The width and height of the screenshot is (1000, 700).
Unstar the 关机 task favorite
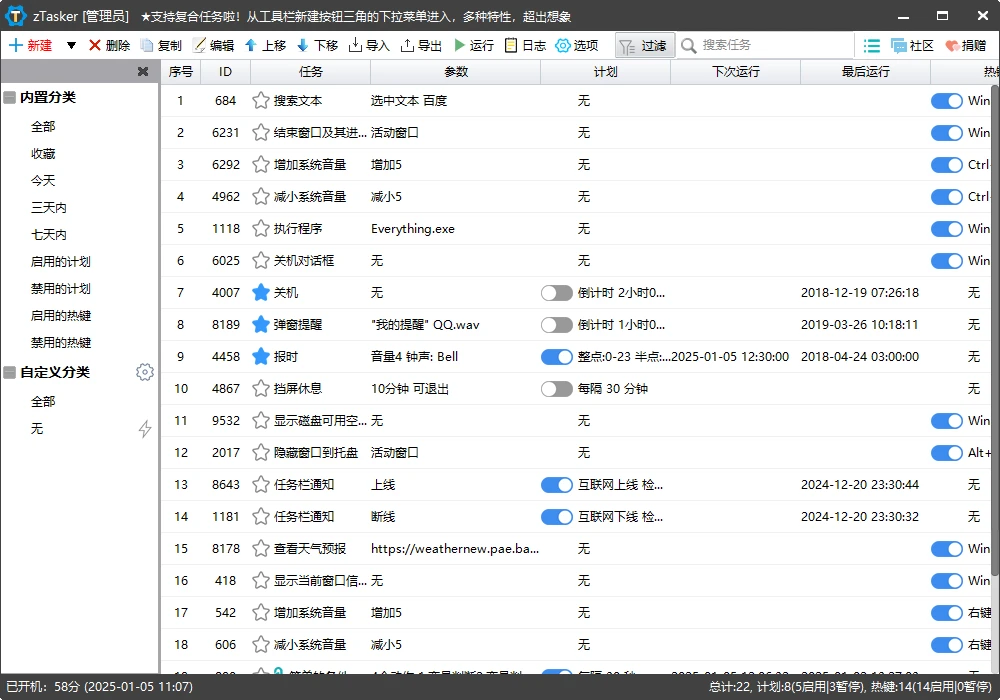coord(260,293)
